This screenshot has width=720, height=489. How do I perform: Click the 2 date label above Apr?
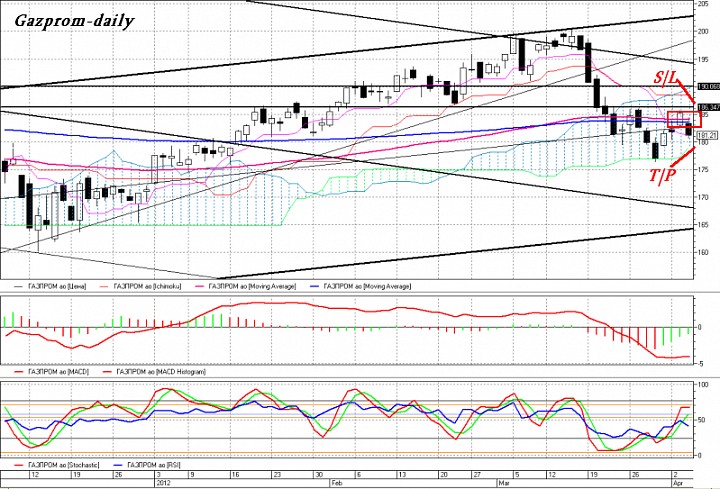click(x=675, y=475)
